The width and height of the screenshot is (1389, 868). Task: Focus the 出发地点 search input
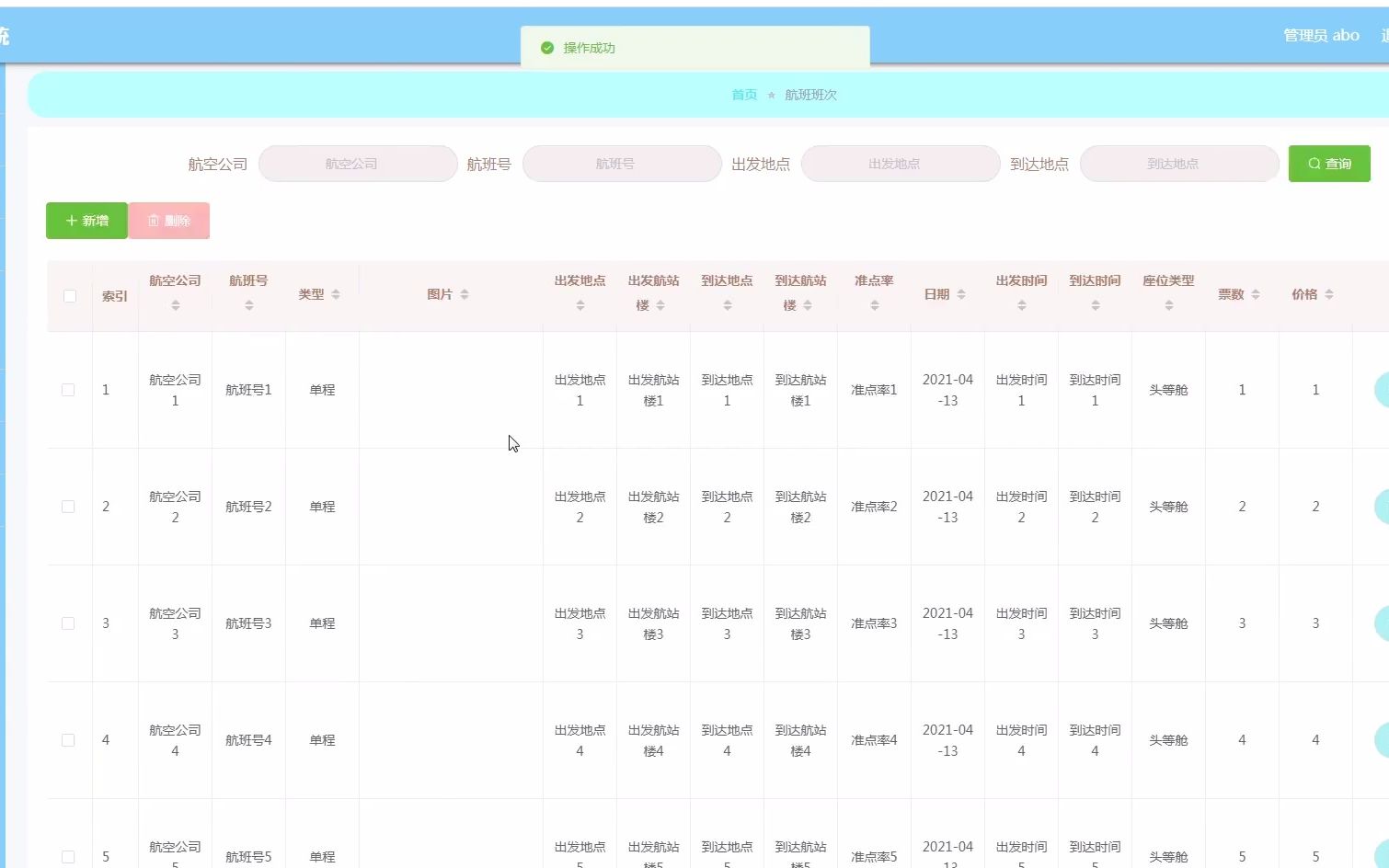click(x=901, y=164)
